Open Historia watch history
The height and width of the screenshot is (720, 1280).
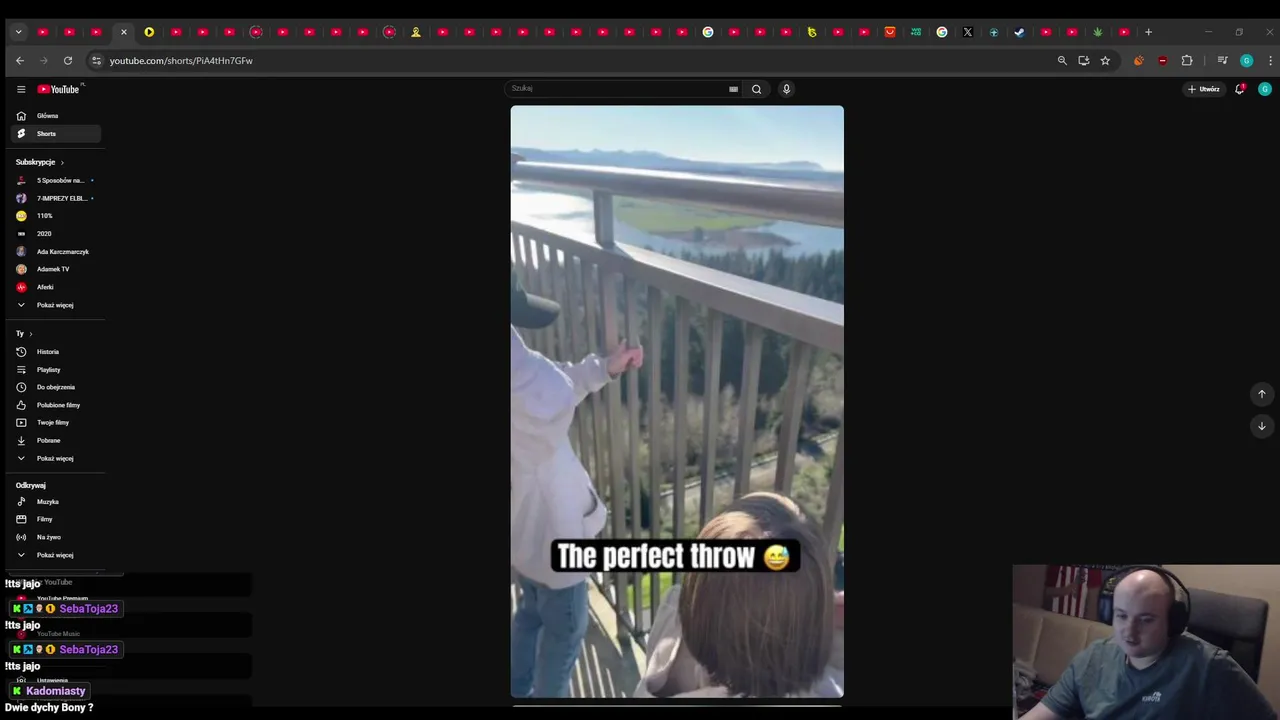56,352
